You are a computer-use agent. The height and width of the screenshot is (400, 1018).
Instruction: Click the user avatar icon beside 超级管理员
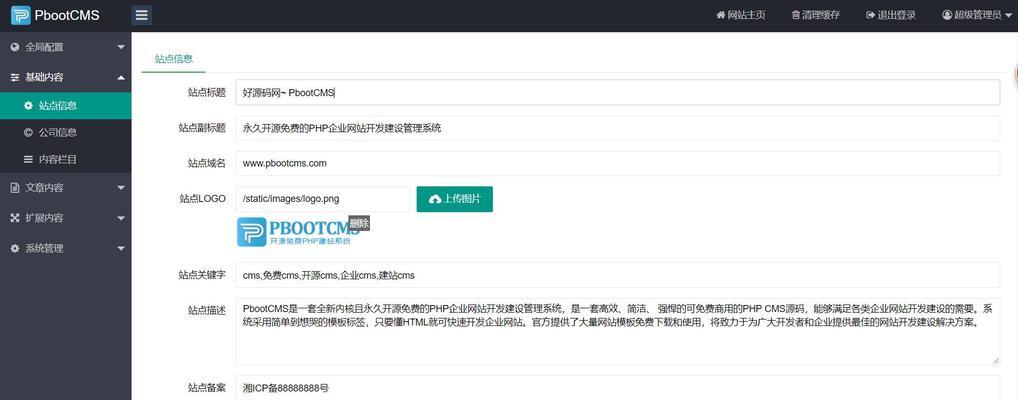[947, 15]
